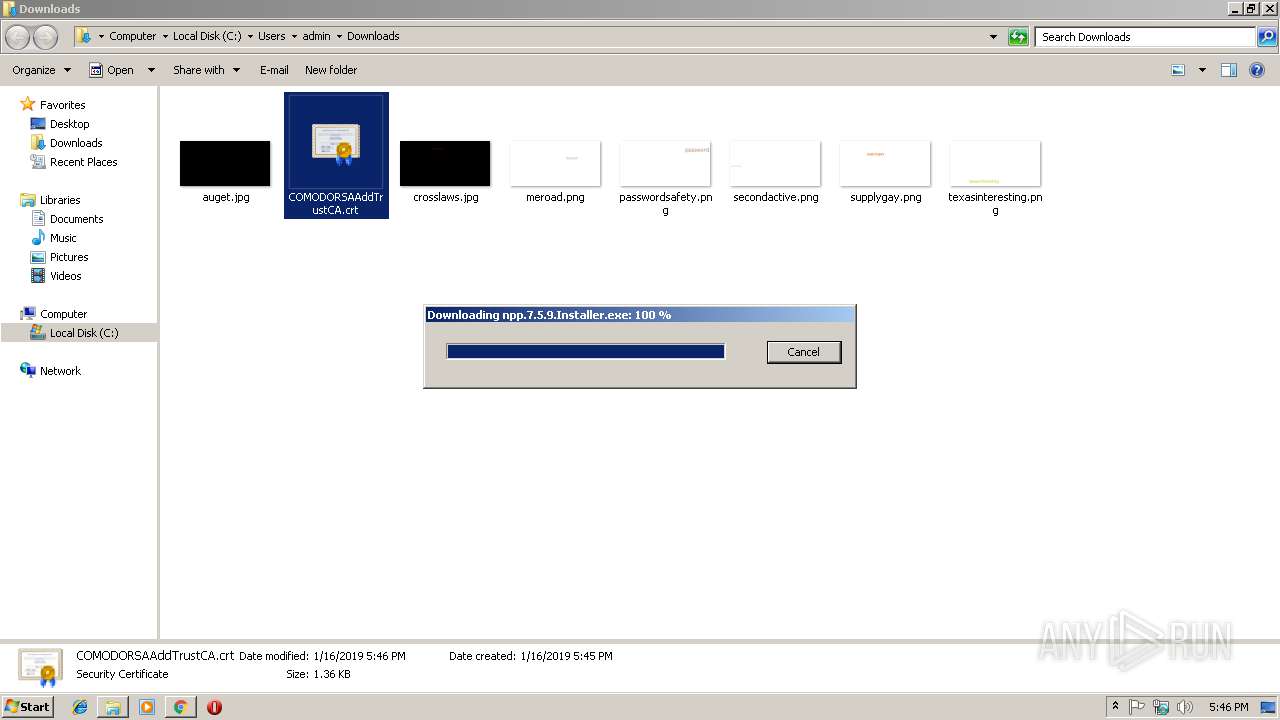This screenshot has height=720, width=1280.
Task: Show hidden tray icons arrow
Action: pos(1115,707)
